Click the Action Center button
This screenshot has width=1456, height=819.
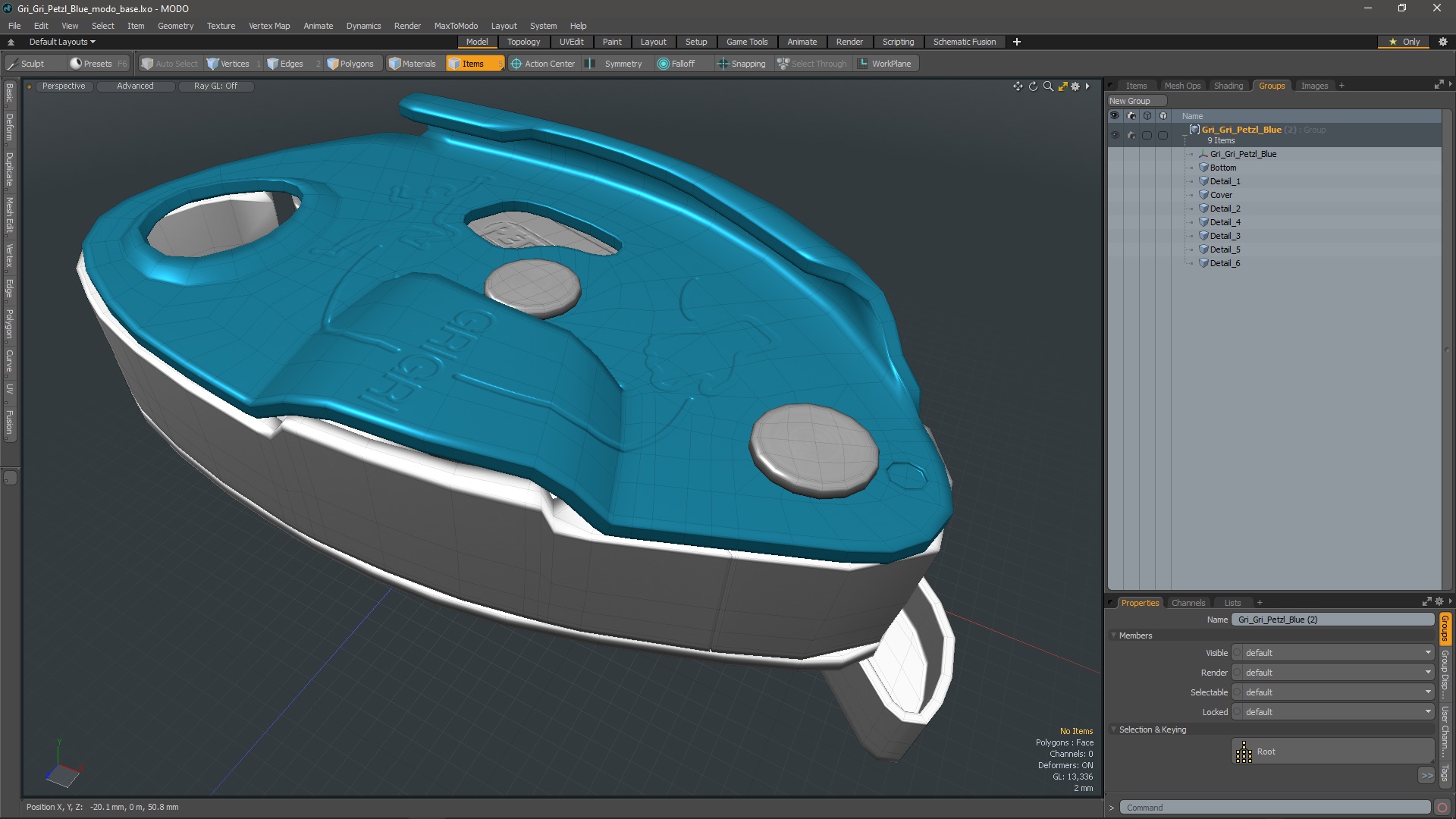[x=543, y=64]
